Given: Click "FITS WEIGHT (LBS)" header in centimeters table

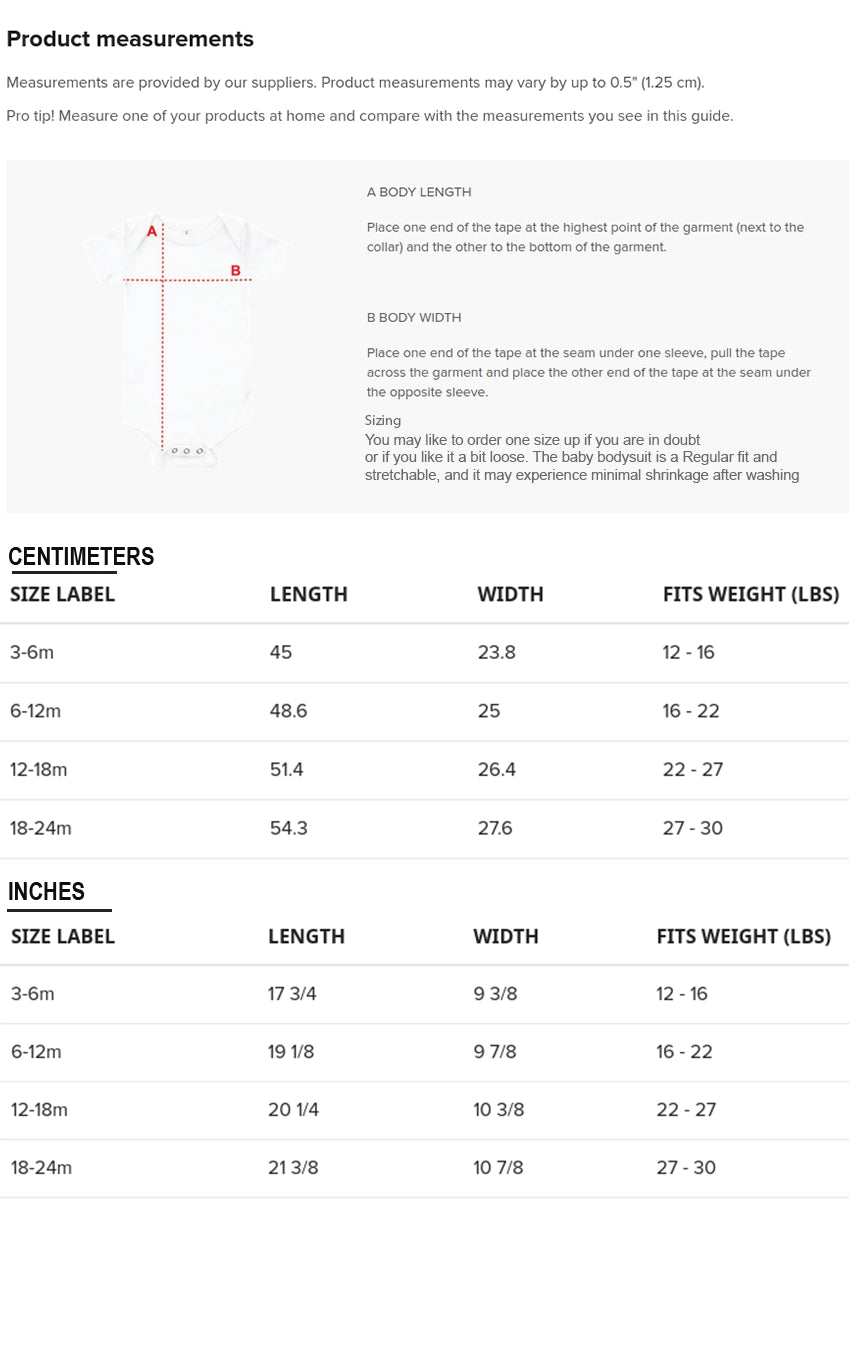Looking at the screenshot, I should [x=750, y=594].
